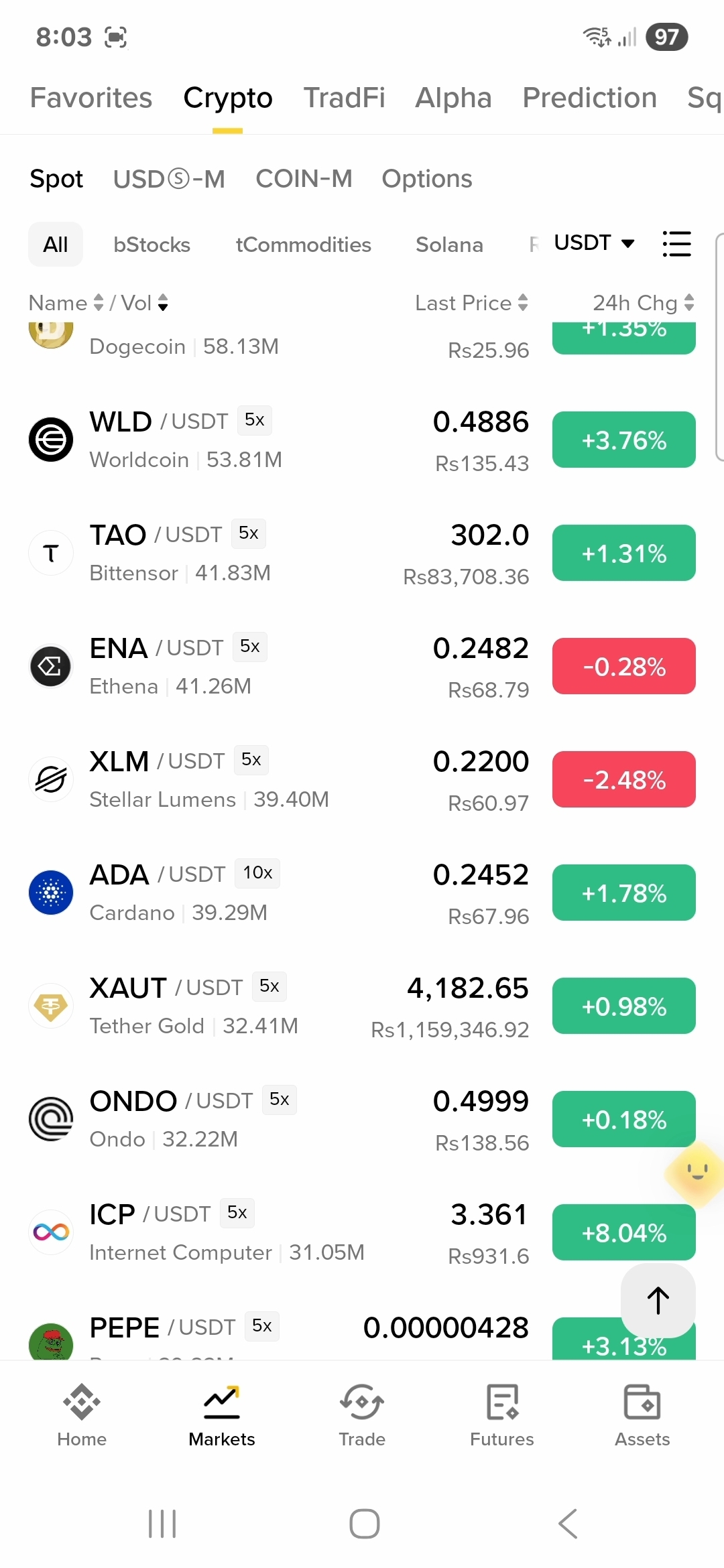Open the XAUT/USDT Tether Gold row
The height and width of the screenshot is (1568, 724).
pyautogui.click(x=362, y=1006)
